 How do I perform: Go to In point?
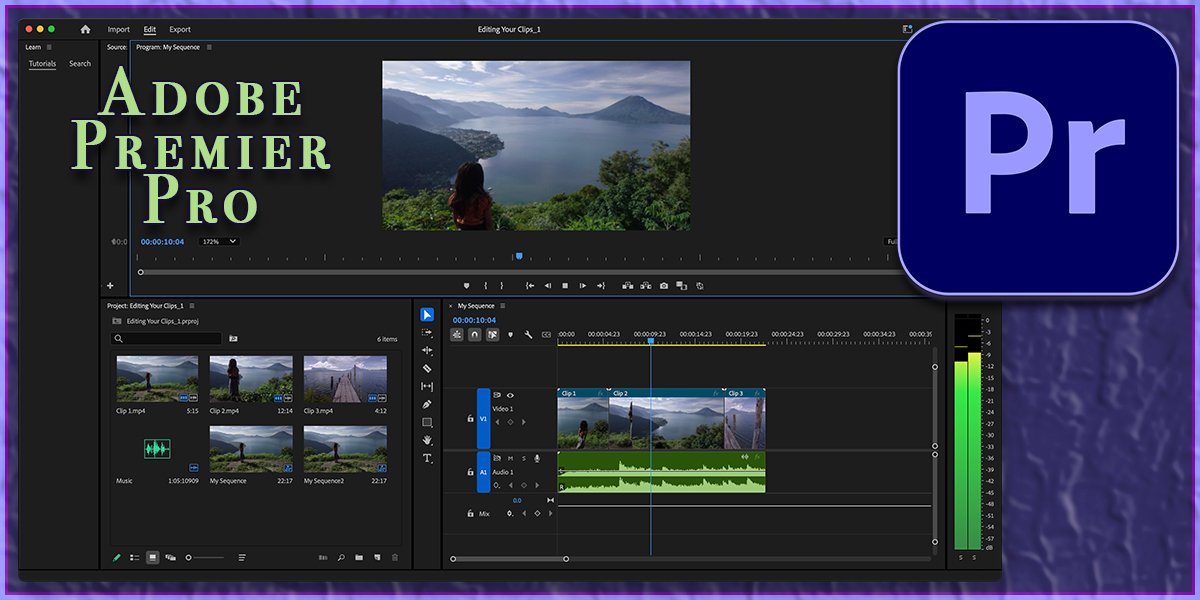[530, 286]
